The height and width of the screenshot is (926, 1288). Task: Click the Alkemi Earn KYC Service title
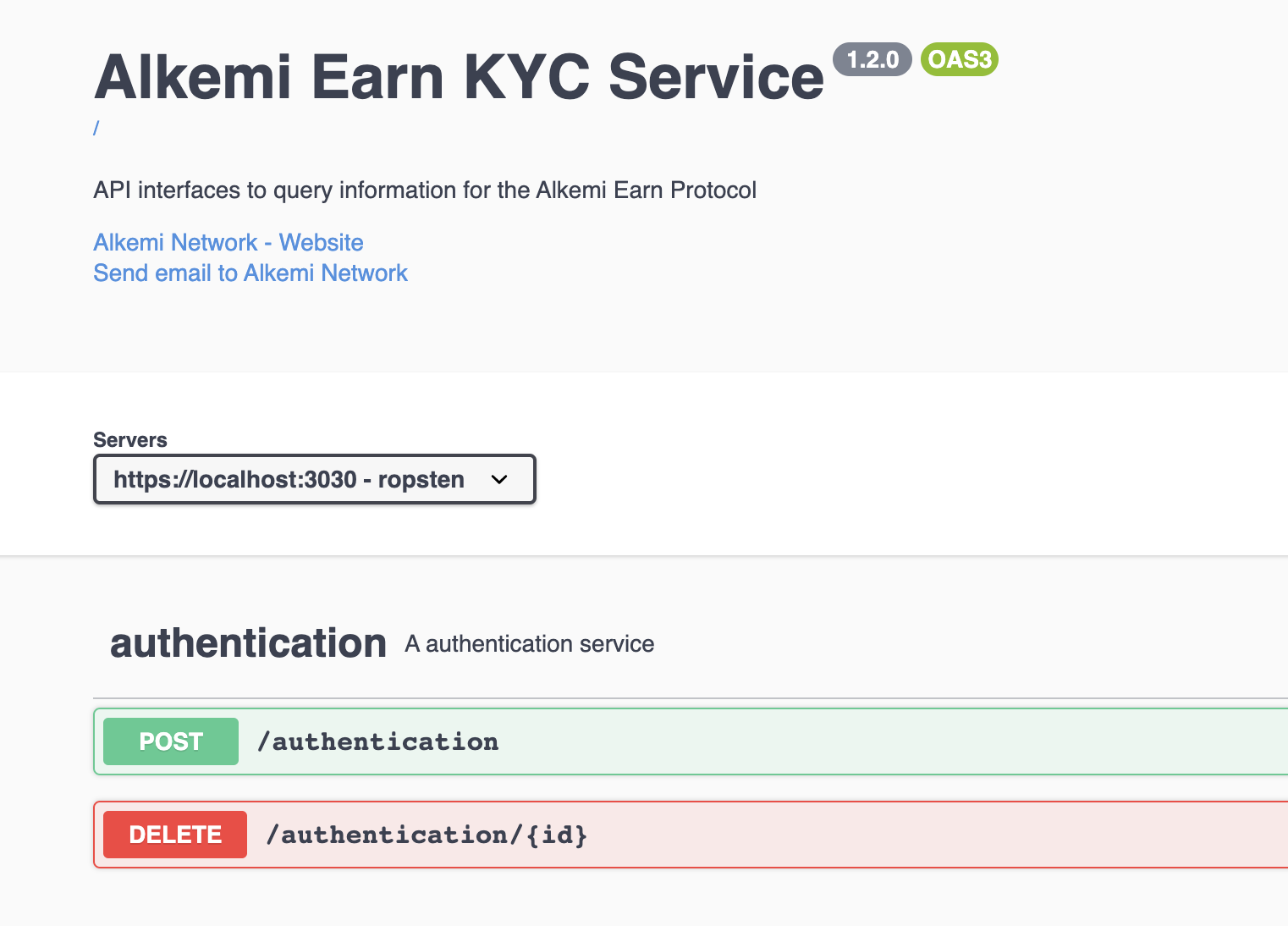pos(460,76)
